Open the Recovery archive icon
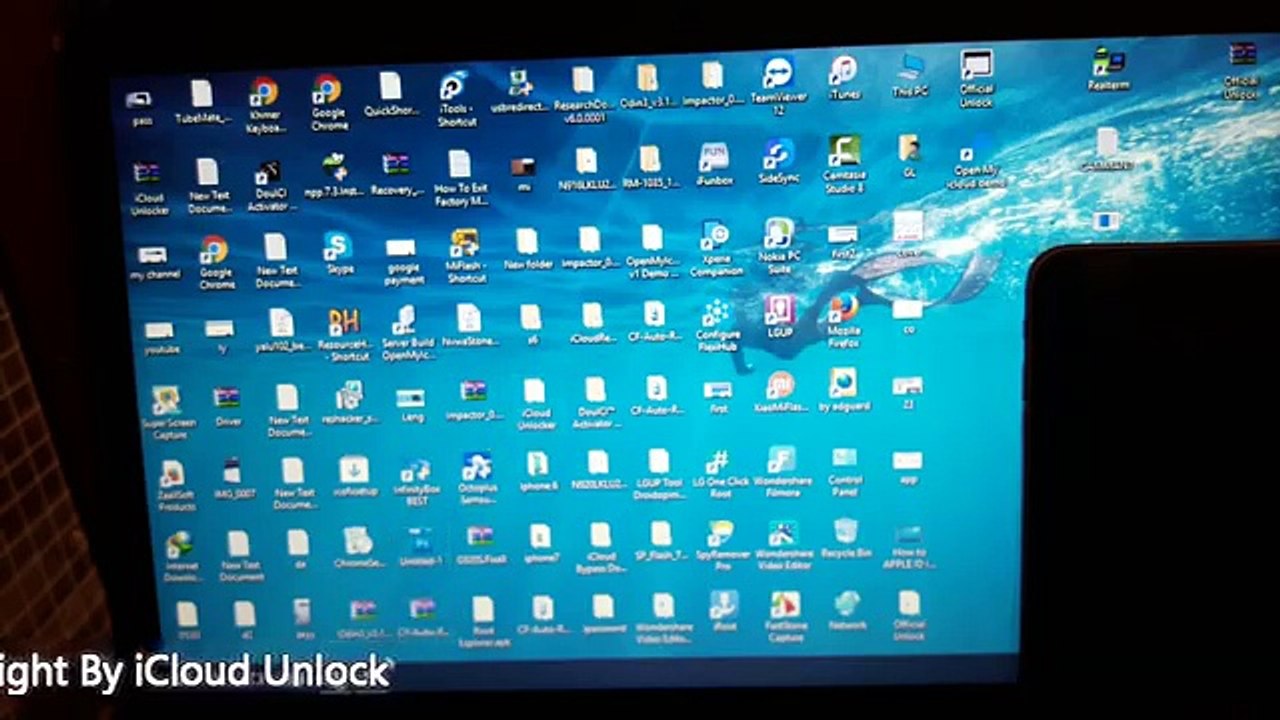Viewport: 1280px width, 720px height. point(396,173)
